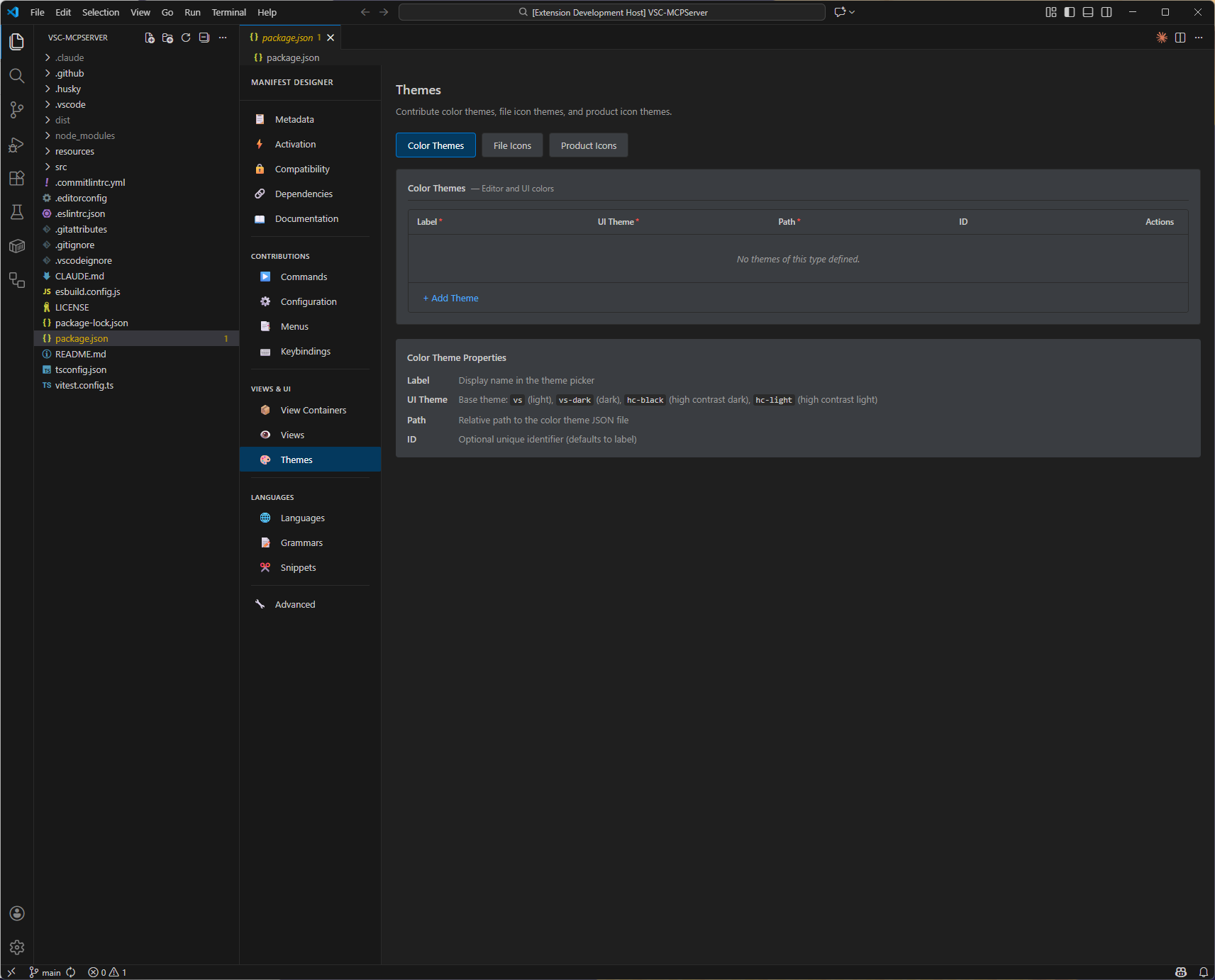Expand the resources folder

(136, 151)
